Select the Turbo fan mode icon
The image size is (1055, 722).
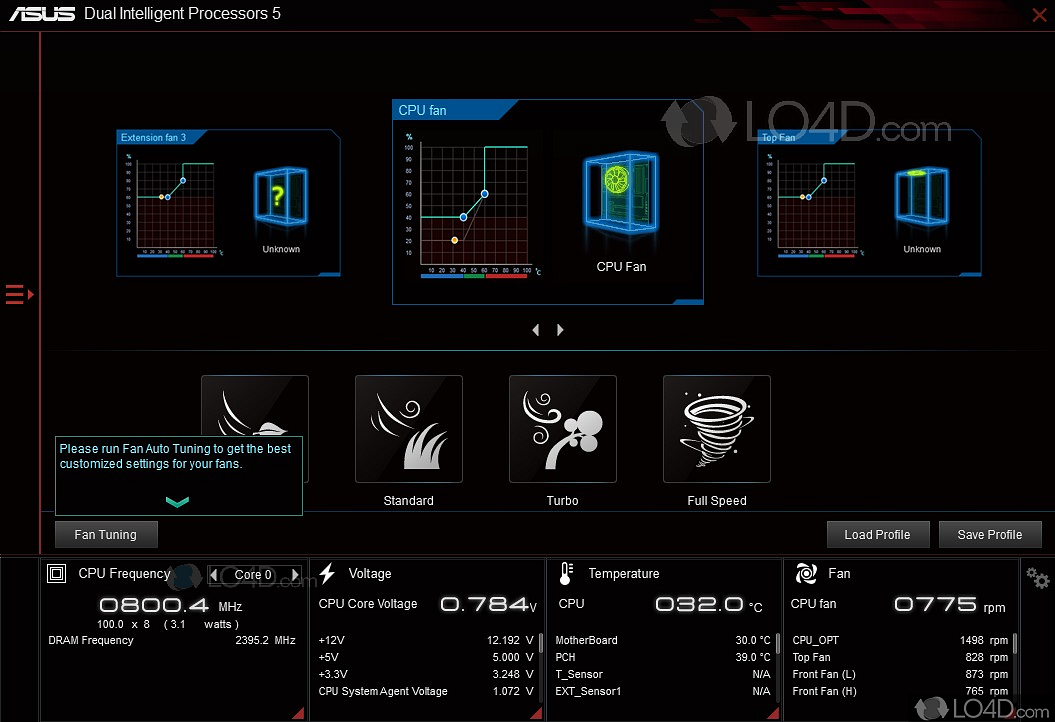click(x=562, y=429)
